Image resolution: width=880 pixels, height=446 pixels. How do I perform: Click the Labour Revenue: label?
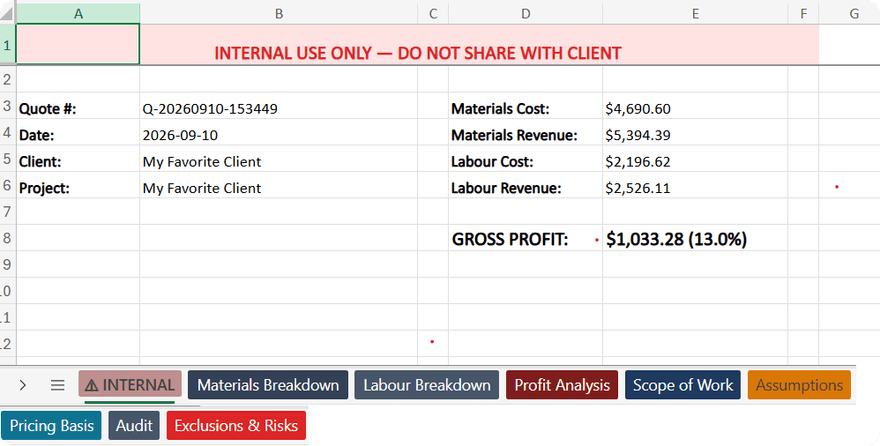(525, 186)
